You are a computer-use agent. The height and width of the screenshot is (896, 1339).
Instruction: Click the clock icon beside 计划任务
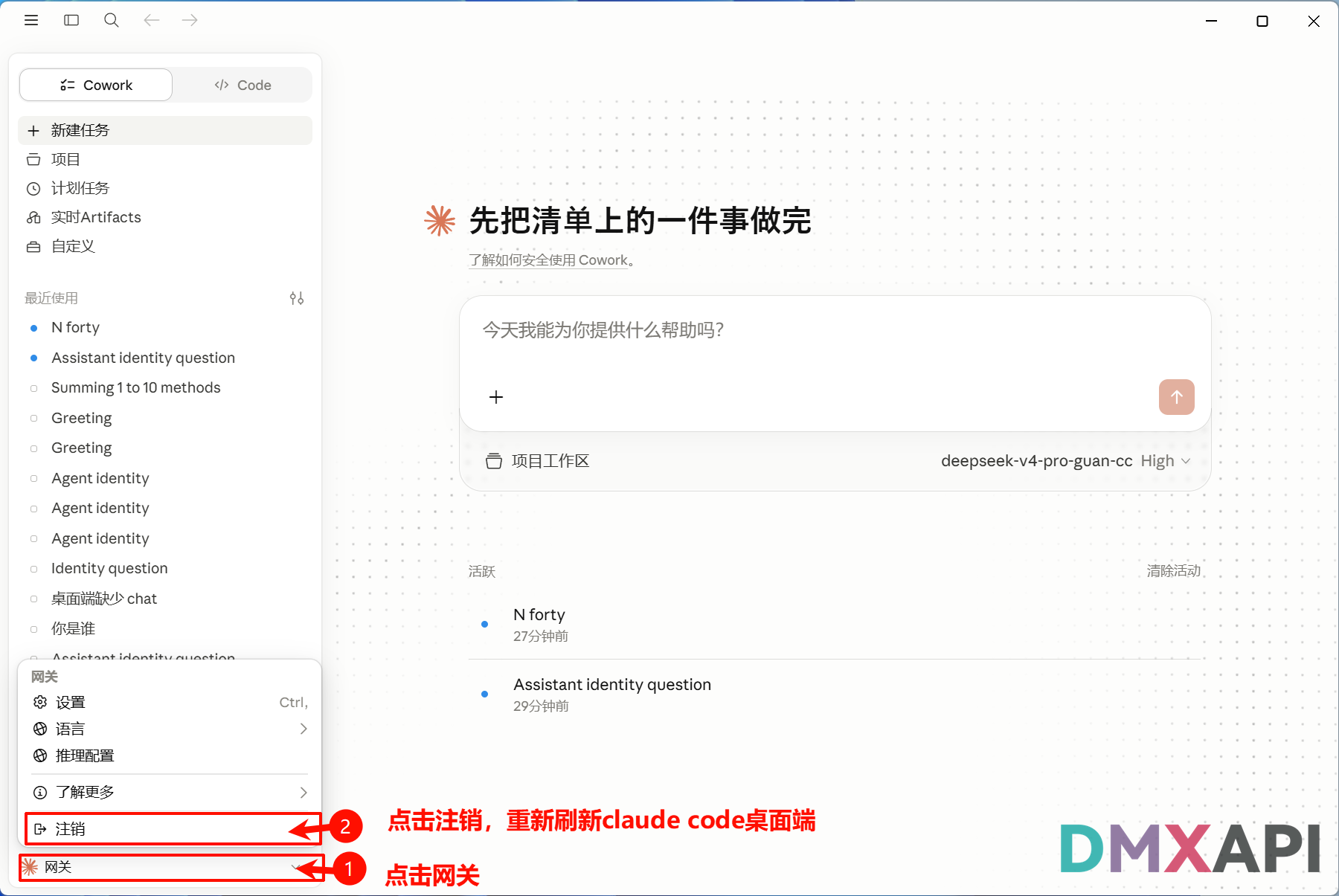[33, 189]
